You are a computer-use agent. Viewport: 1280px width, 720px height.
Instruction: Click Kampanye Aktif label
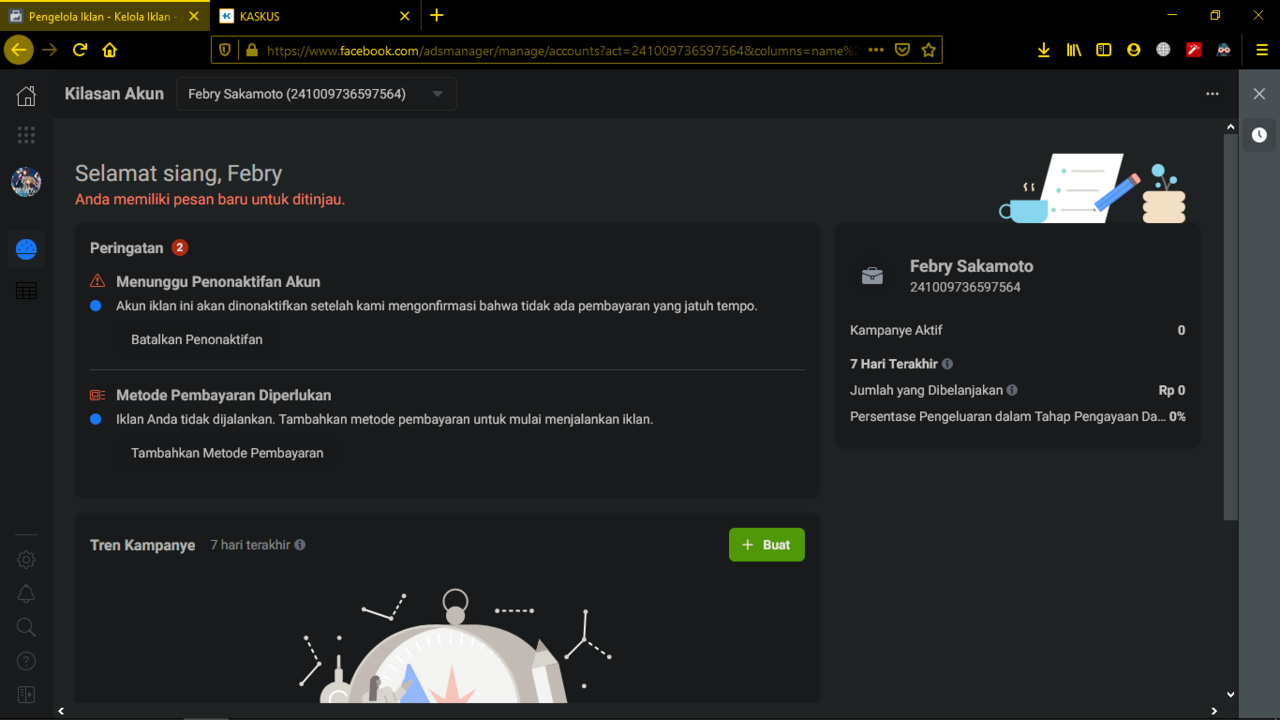(896, 330)
